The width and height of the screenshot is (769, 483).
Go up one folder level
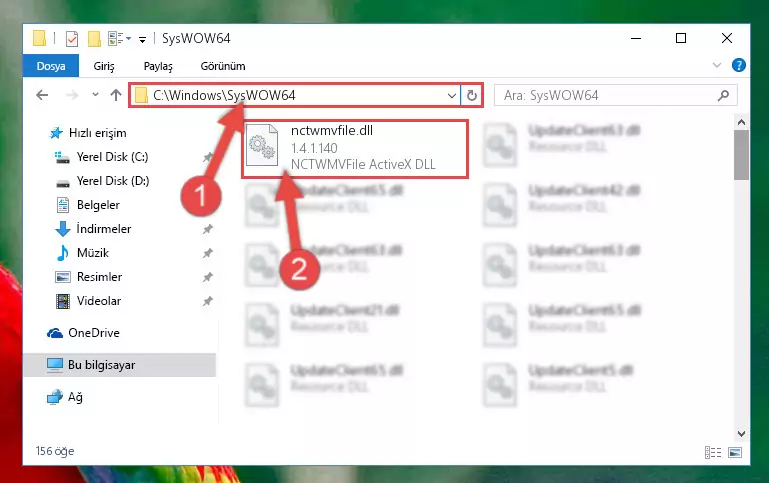click(116, 95)
